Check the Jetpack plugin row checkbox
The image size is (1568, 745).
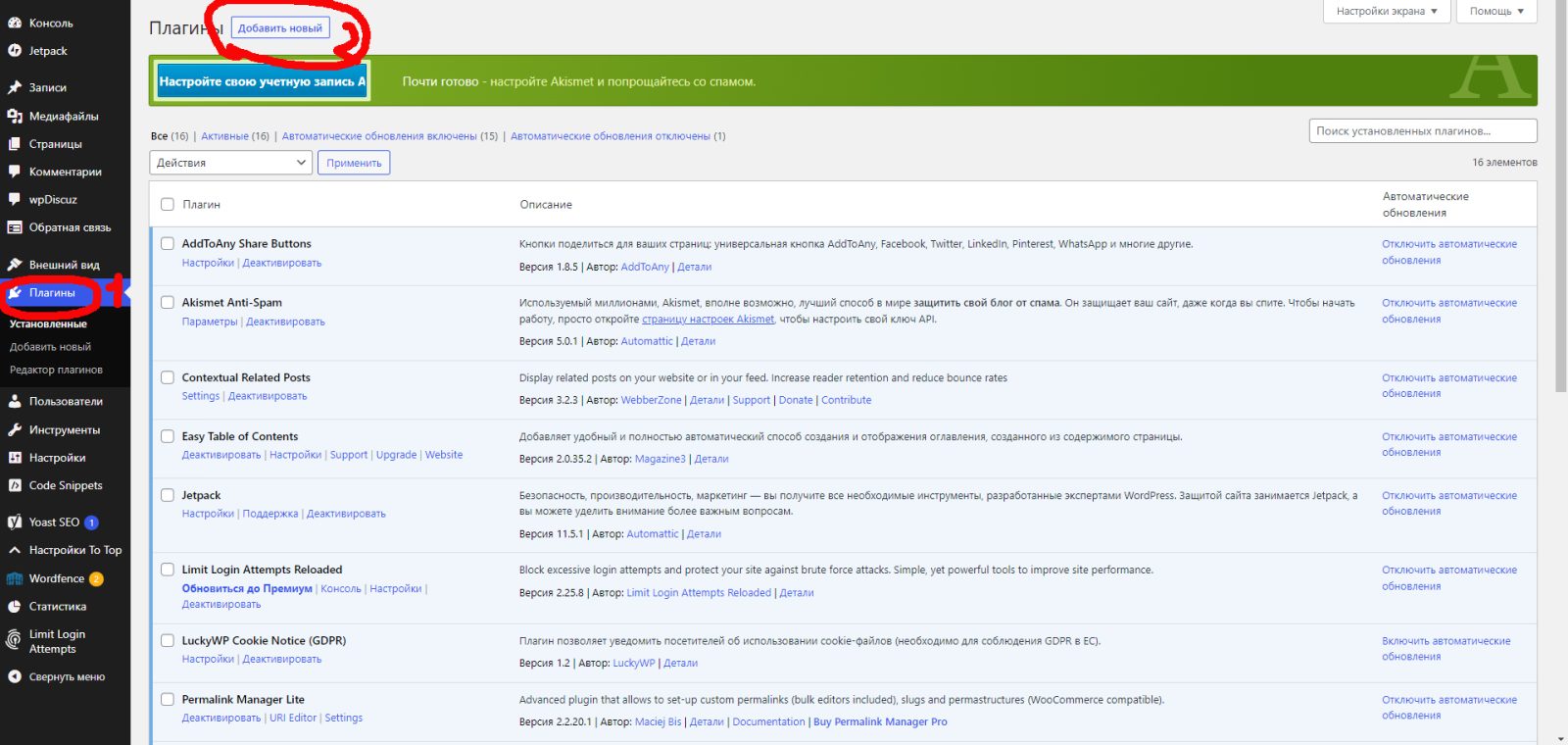click(168, 495)
